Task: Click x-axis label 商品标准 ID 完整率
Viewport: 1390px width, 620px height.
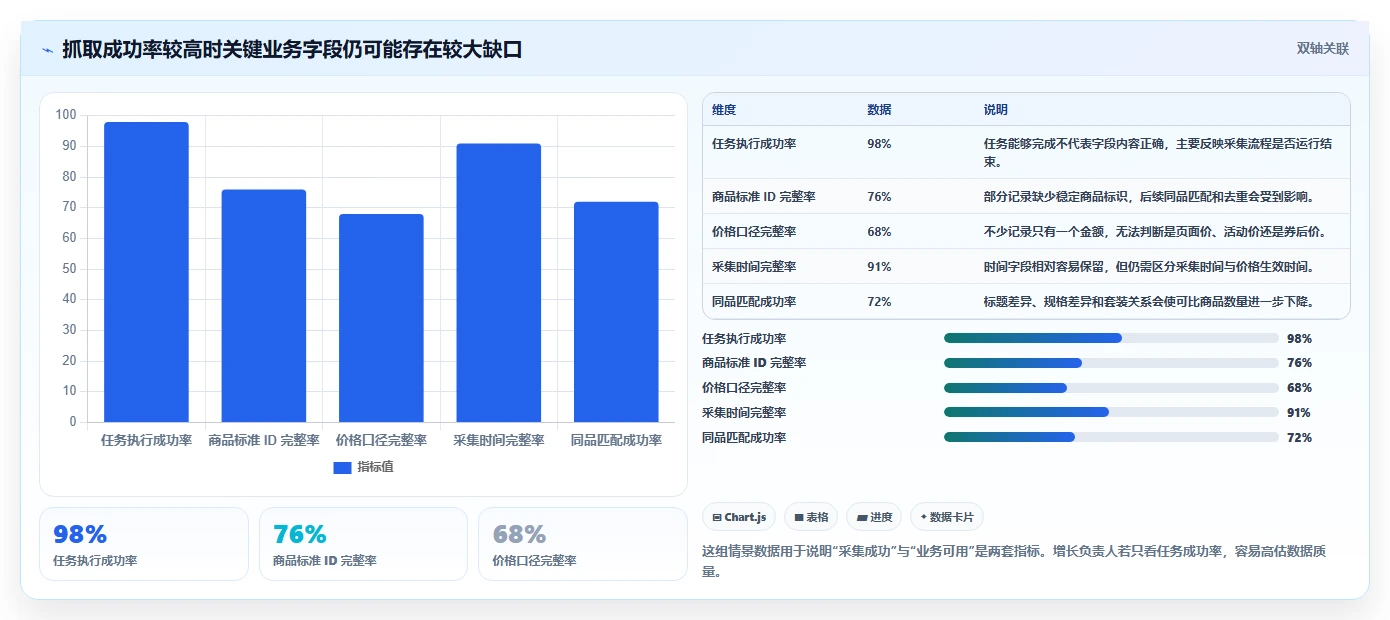Action: coord(264,440)
